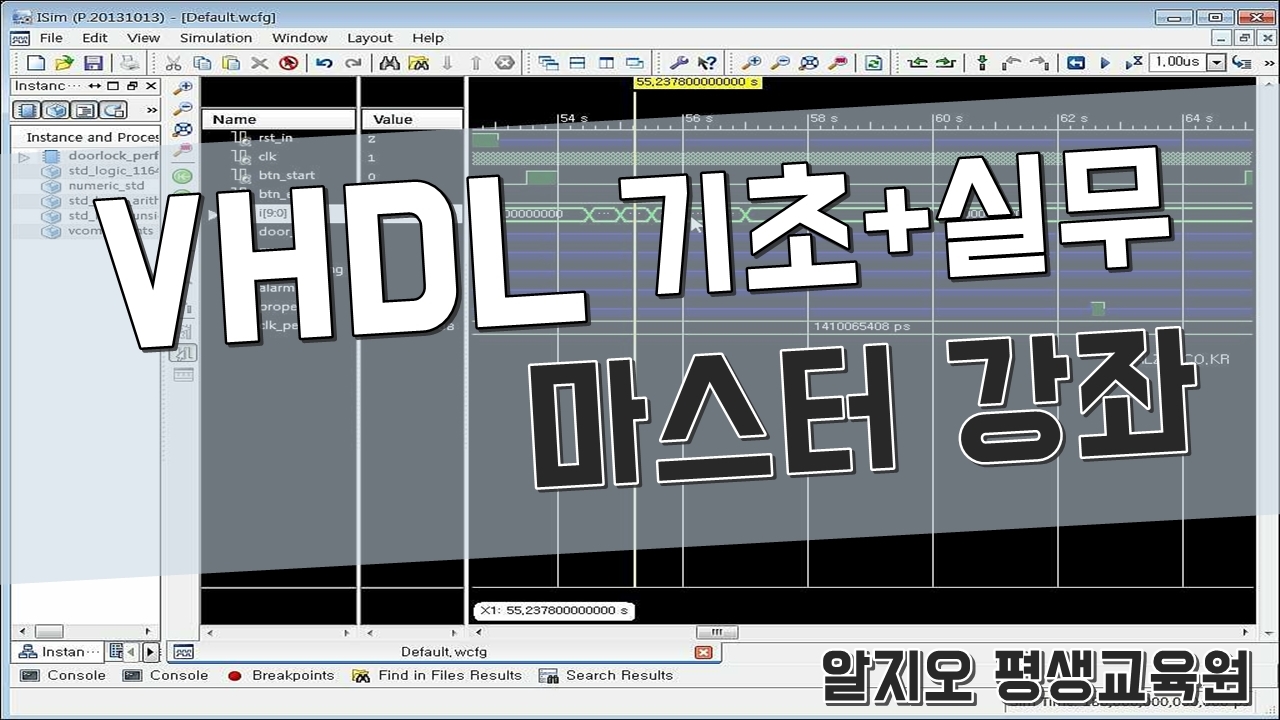Image resolution: width=1280 pixels, height=720 pixels.
Task: Click the Paste toolbar icon
Action: 231,62
